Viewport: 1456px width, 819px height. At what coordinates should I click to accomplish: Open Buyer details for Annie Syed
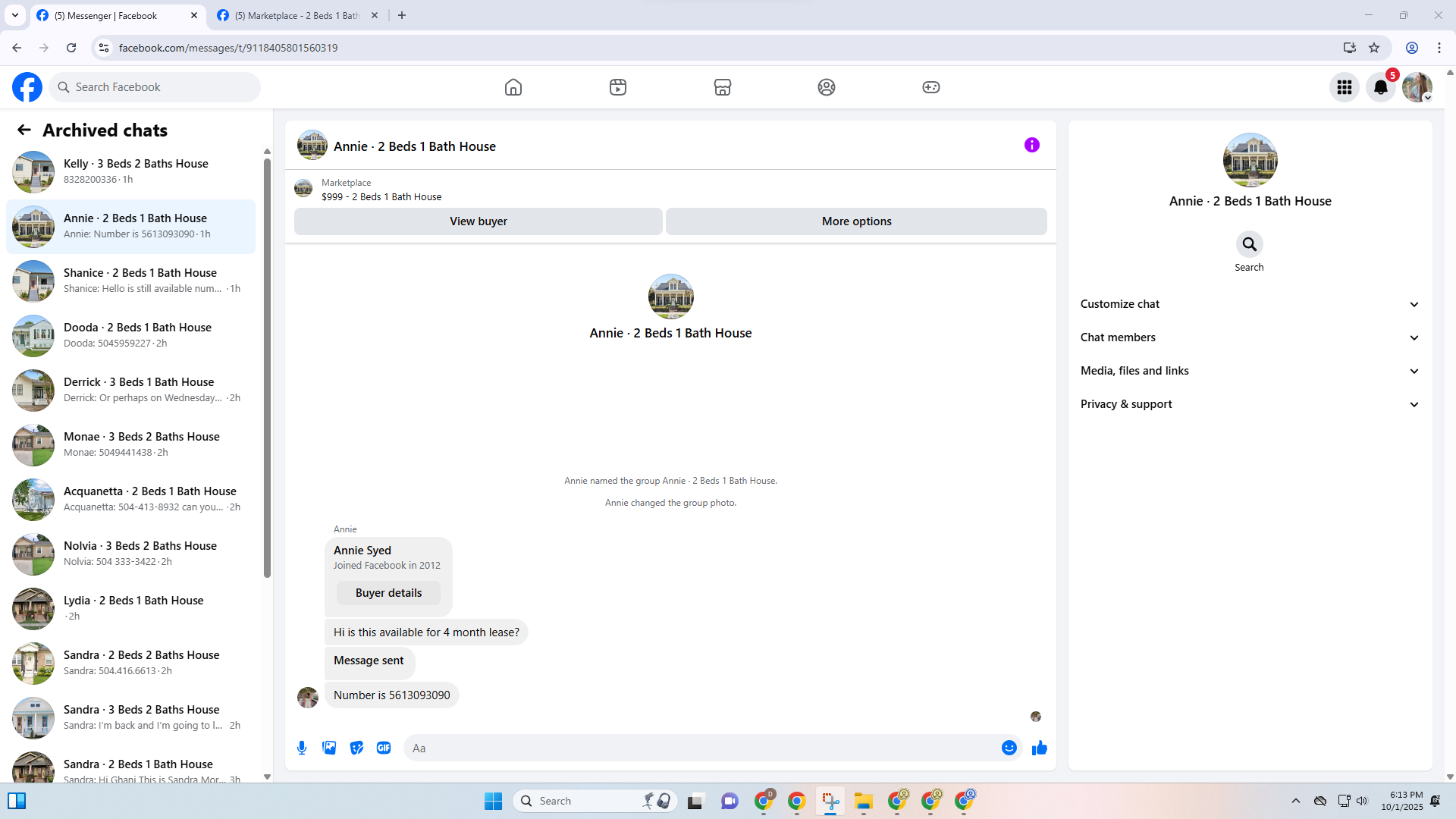point(388,593)
